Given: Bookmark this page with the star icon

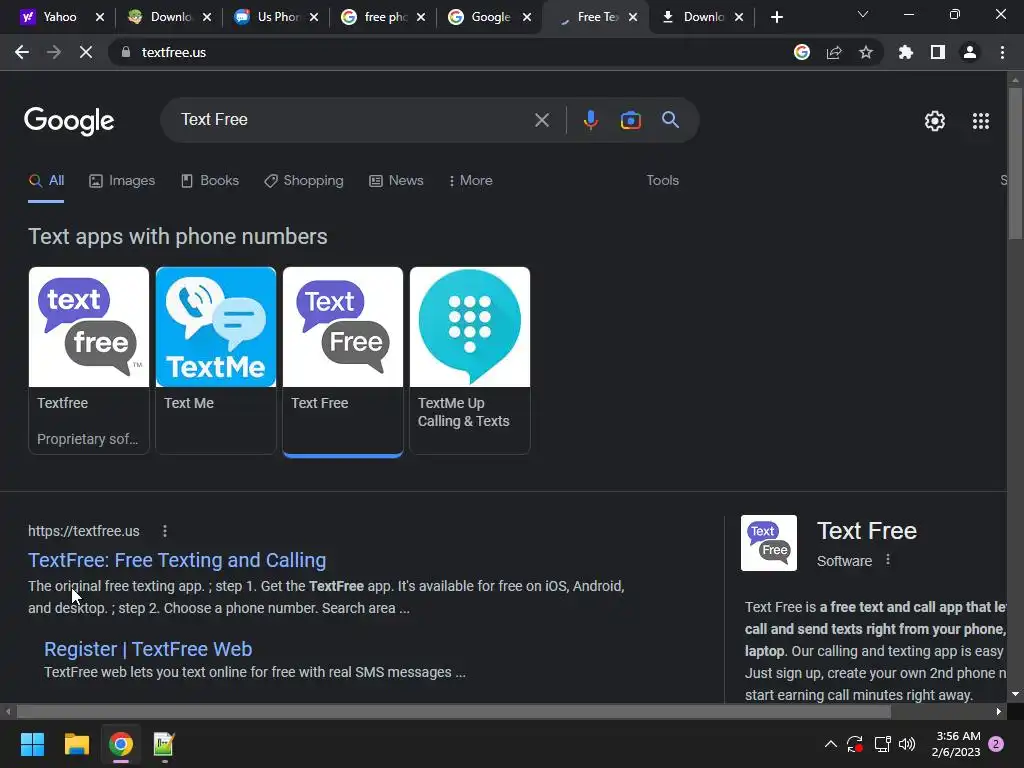Looking at the screenshot, I should tap(866, 52).
